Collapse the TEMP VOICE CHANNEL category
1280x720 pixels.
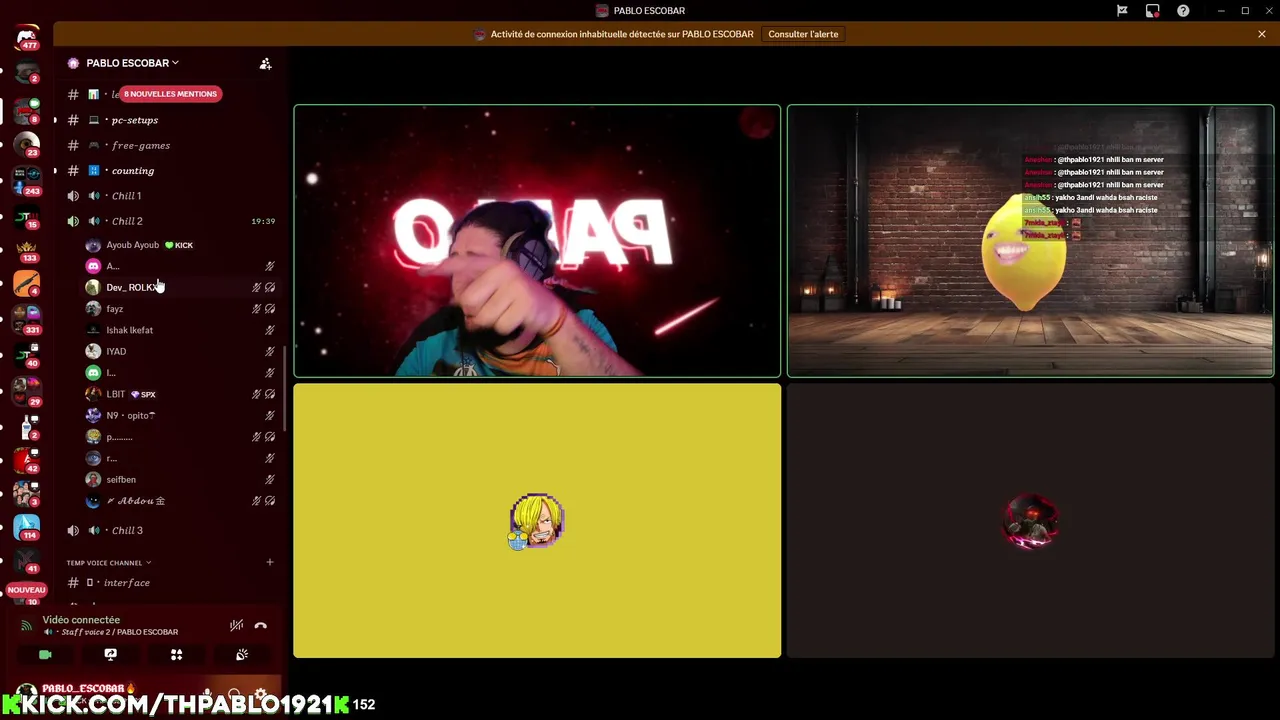(x=109, y=563)
